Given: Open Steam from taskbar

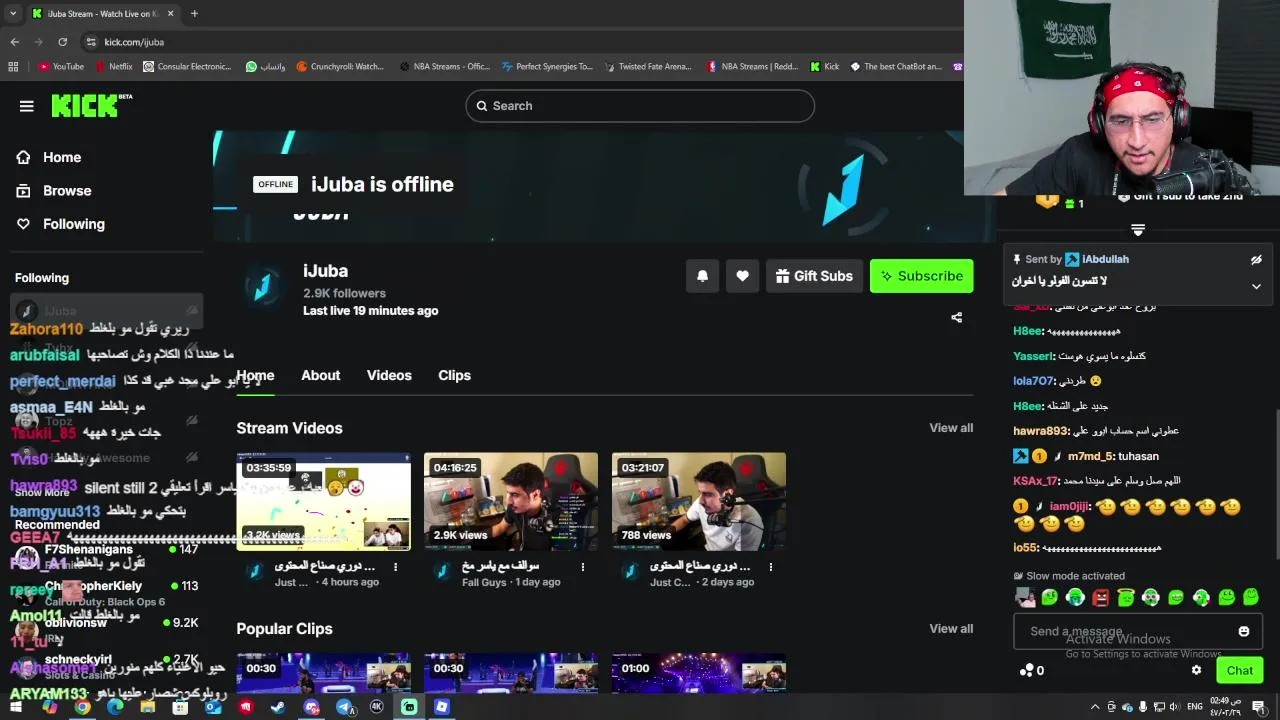Looking at the screenshot, I should [278, 707].
